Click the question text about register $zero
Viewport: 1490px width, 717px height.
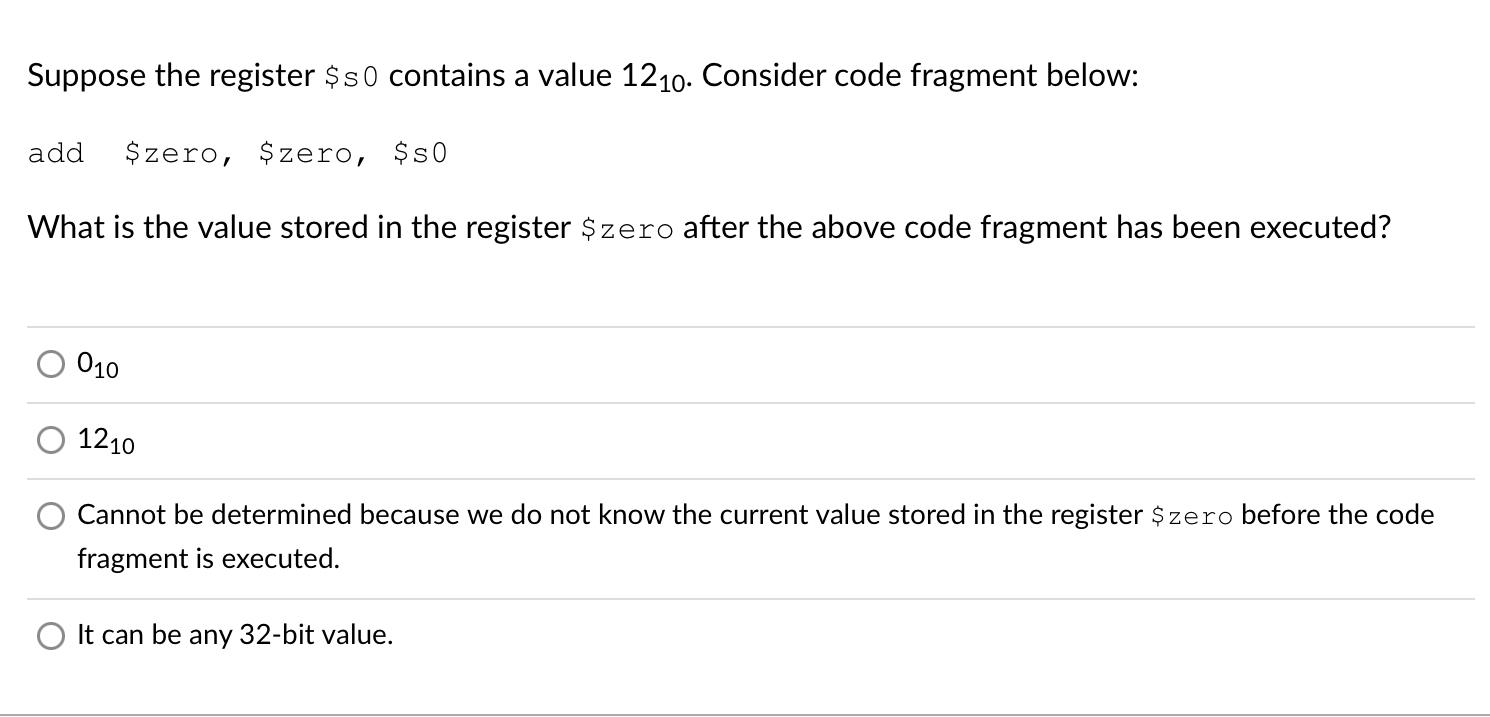[x=700, y=227]
